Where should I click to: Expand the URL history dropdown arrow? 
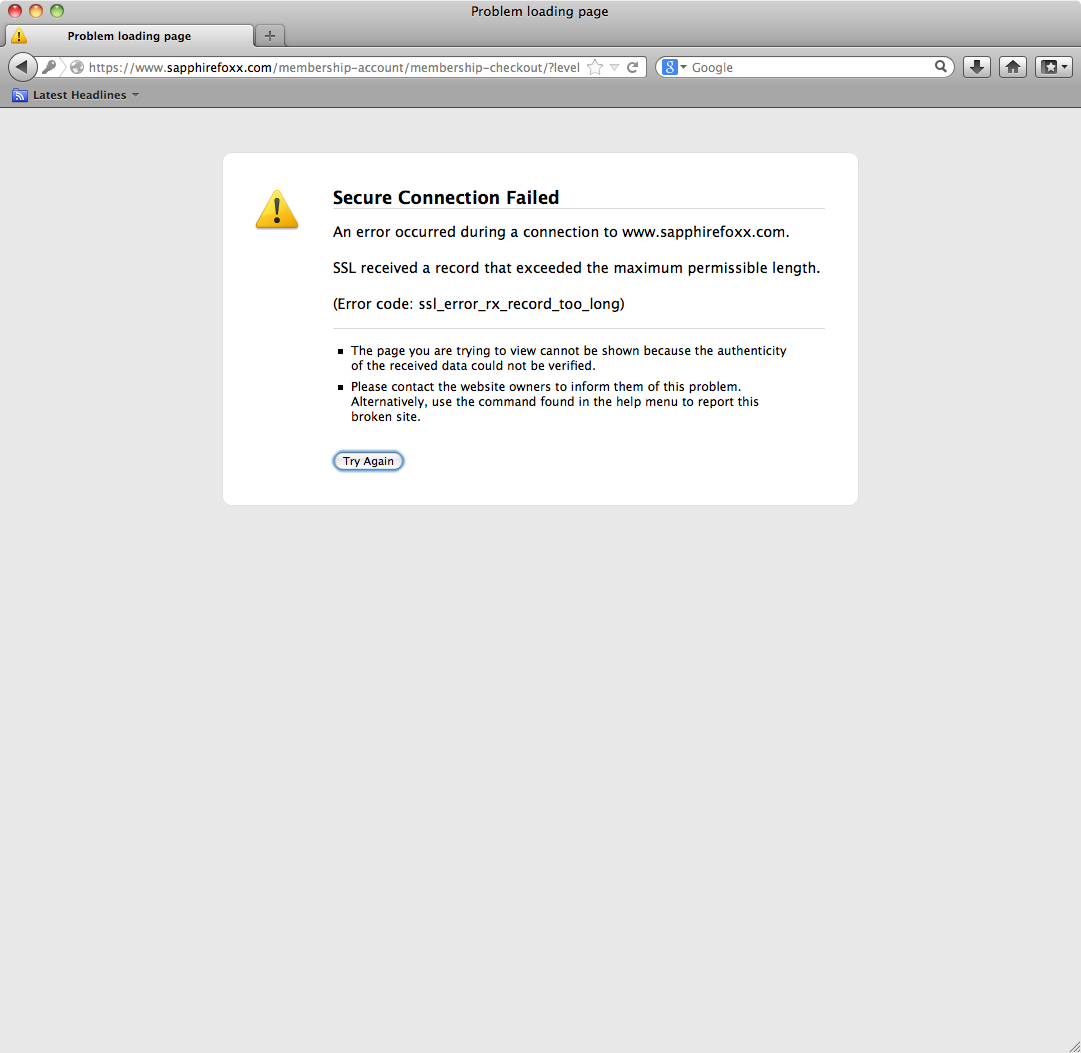coord(615,68)
